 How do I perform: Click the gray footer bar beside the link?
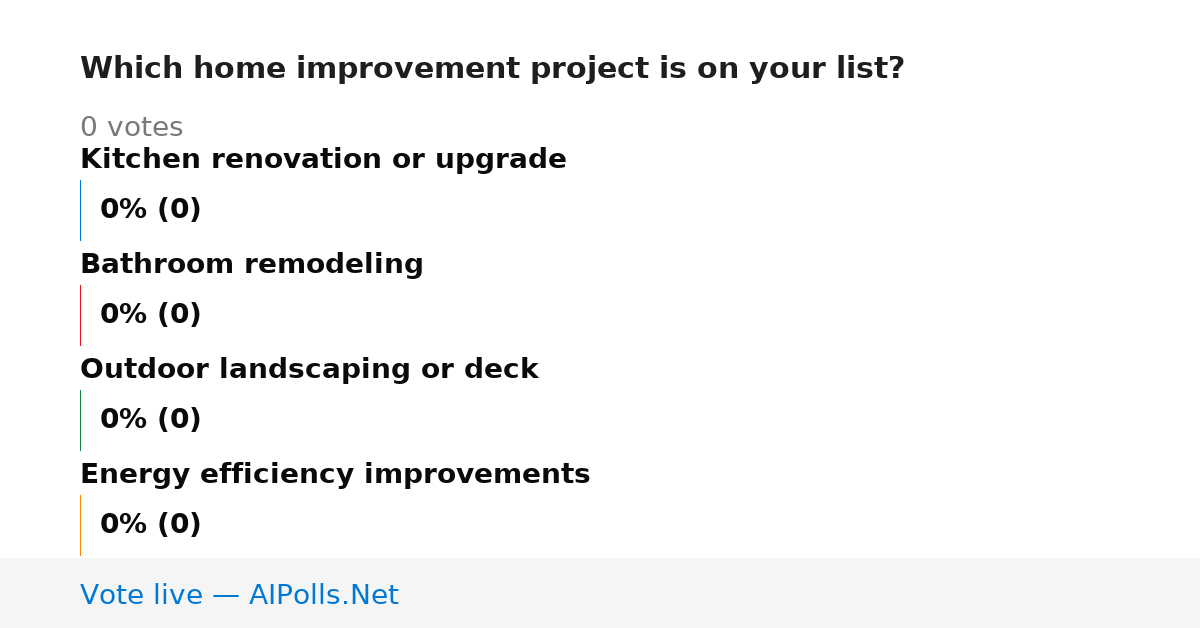pyautogui.click(x=800, y=593)
